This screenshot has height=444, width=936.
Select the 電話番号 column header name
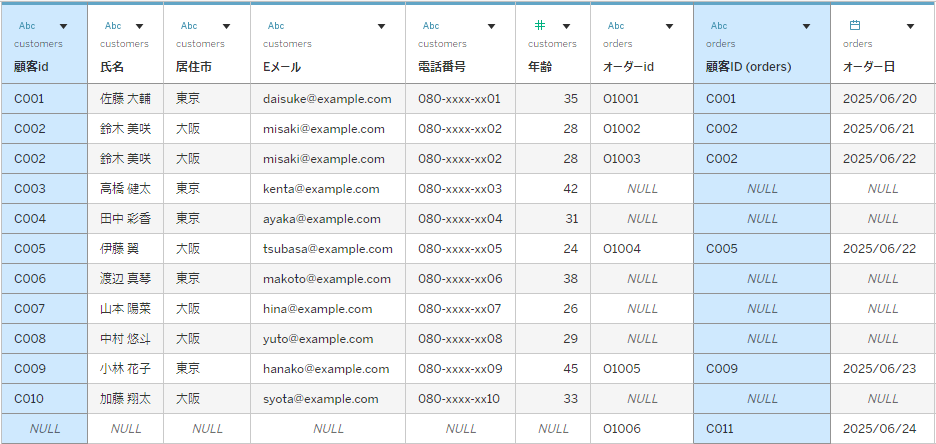point(442,67)
